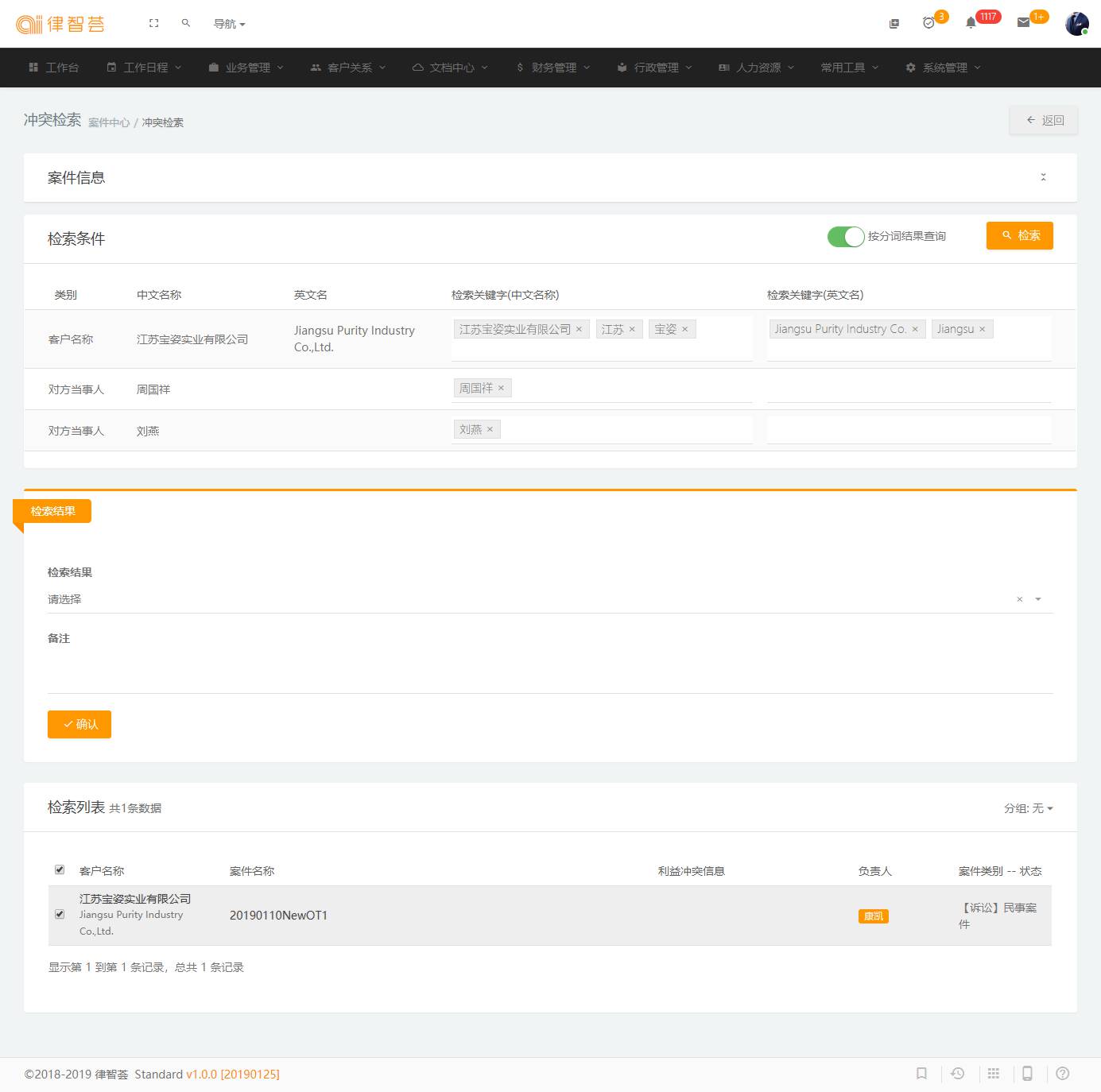The width and height of the screenshot is (1101, 1092).
Task: Click the 备注 remarks input field
Action: (549, 672)
